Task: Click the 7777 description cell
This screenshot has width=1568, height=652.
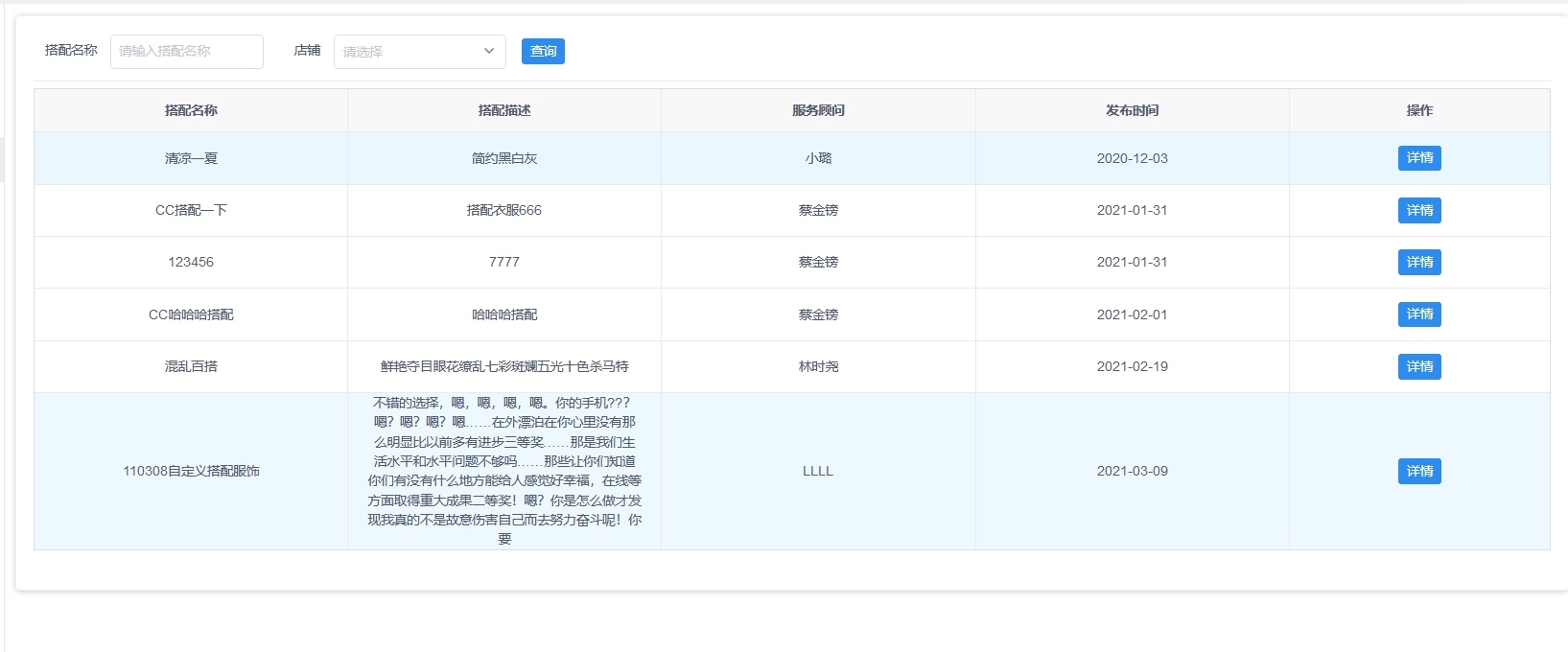Action: tap(504, 262)
